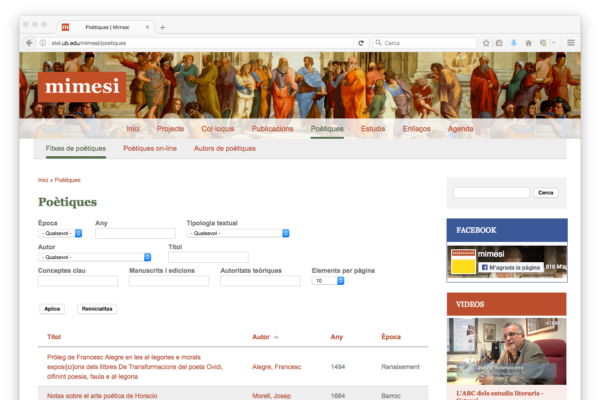The width and height of the screenshot is (600, 400).
Task: Change Elements per pàgina dropdown
Action: tap(328, 281)
